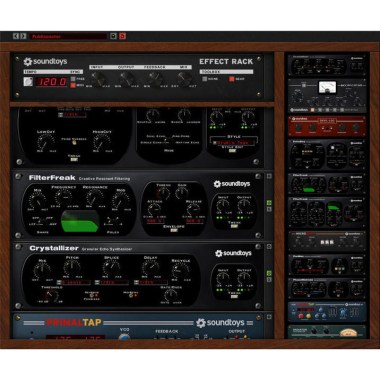Image resolution: width=380 pixels, height=380 pixels.
Task: Go to the previous preset using left arrow
Action: pyautogui.click(x=16, y=36)
